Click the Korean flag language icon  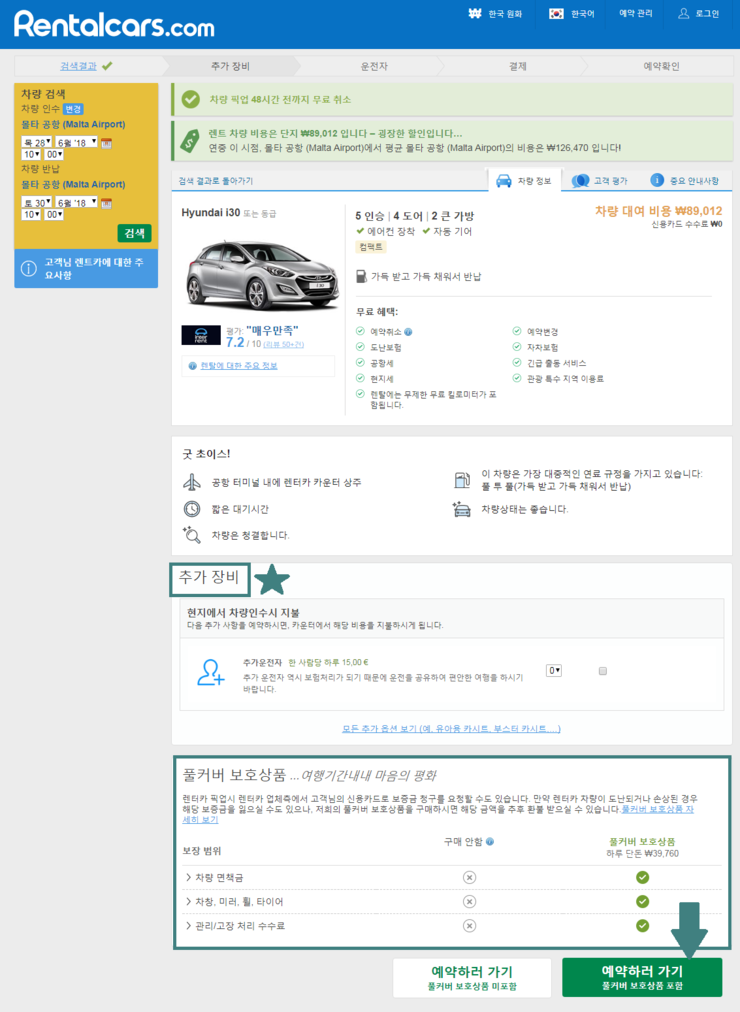(556, 14)
